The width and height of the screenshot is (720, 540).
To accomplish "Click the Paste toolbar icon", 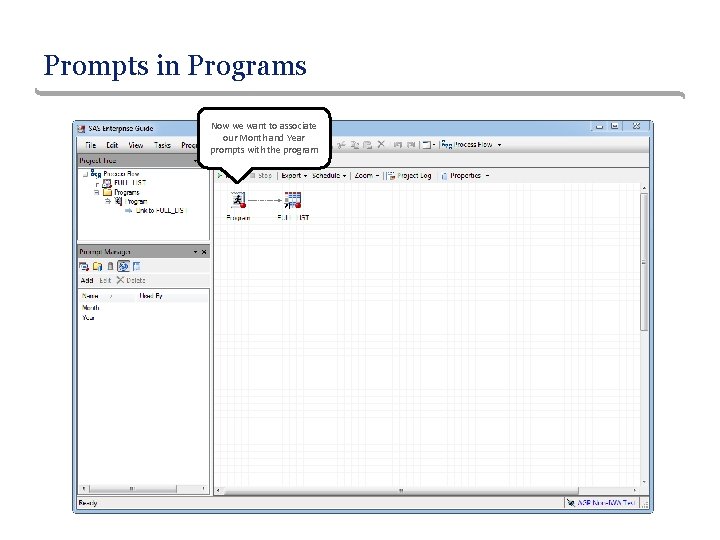I will click(367, 145).
